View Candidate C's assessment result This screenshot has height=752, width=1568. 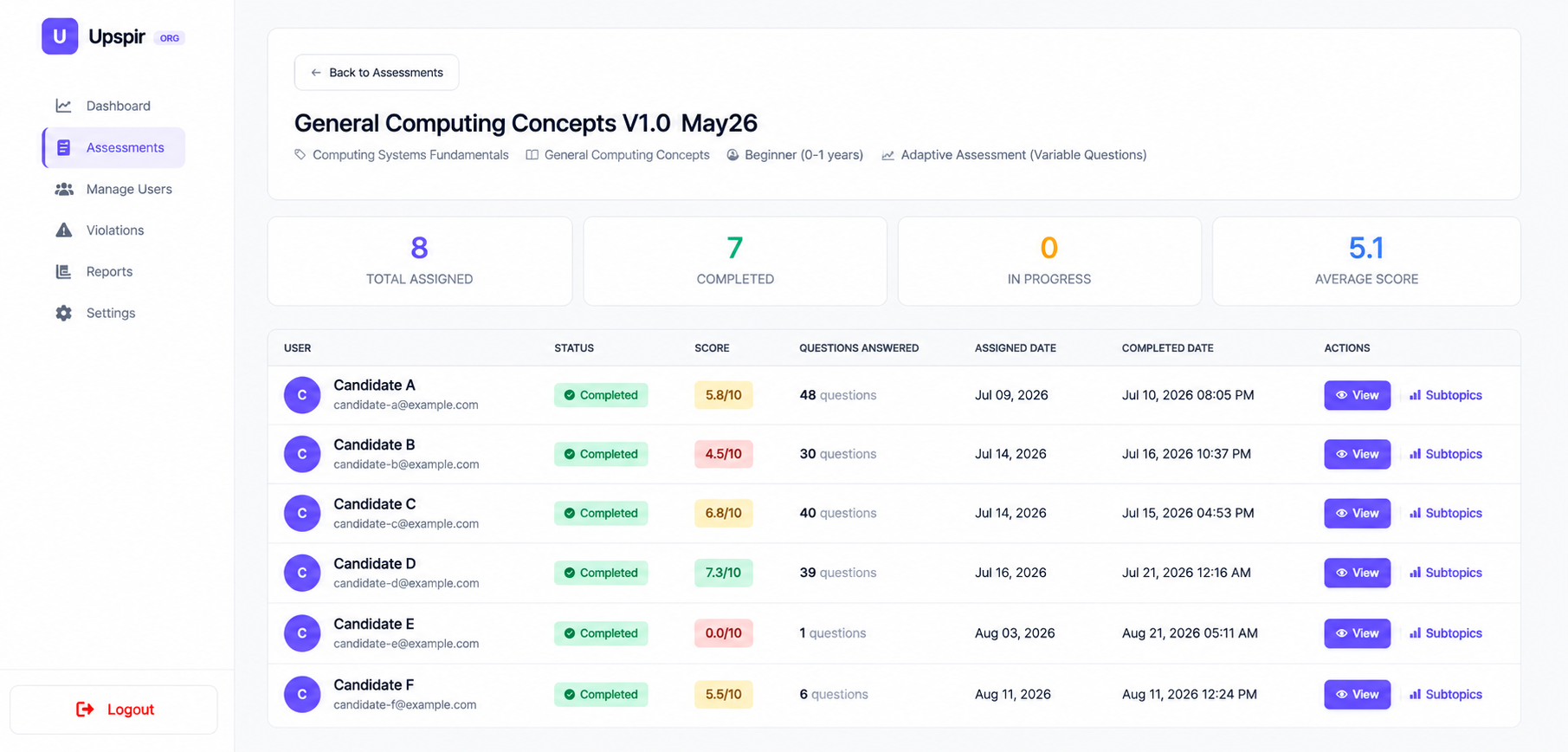(1357, 513)
